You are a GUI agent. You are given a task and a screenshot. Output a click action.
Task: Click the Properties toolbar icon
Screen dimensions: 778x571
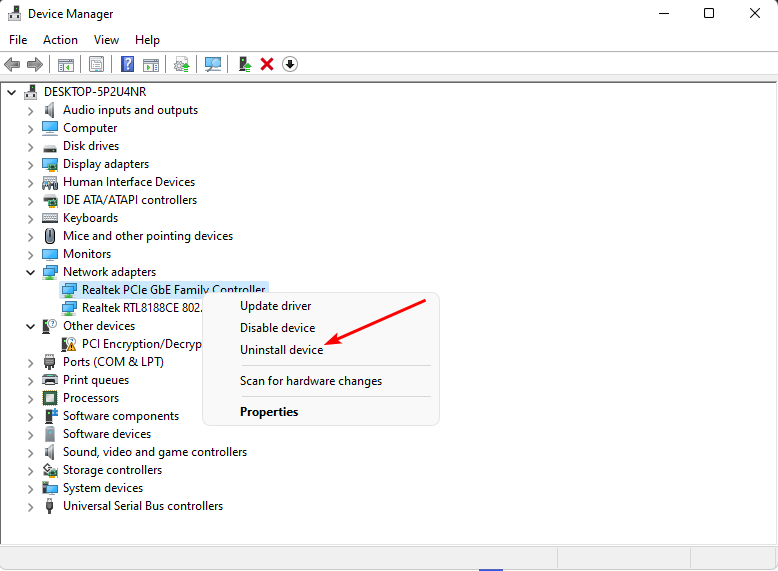(96, 64)
